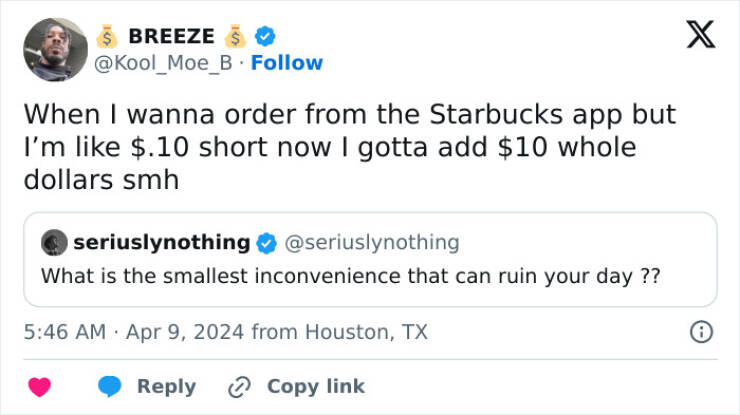Click the verified badge next to BREEZE
Viewport: 740px width, 415px height.
click(x=264, y=36)
